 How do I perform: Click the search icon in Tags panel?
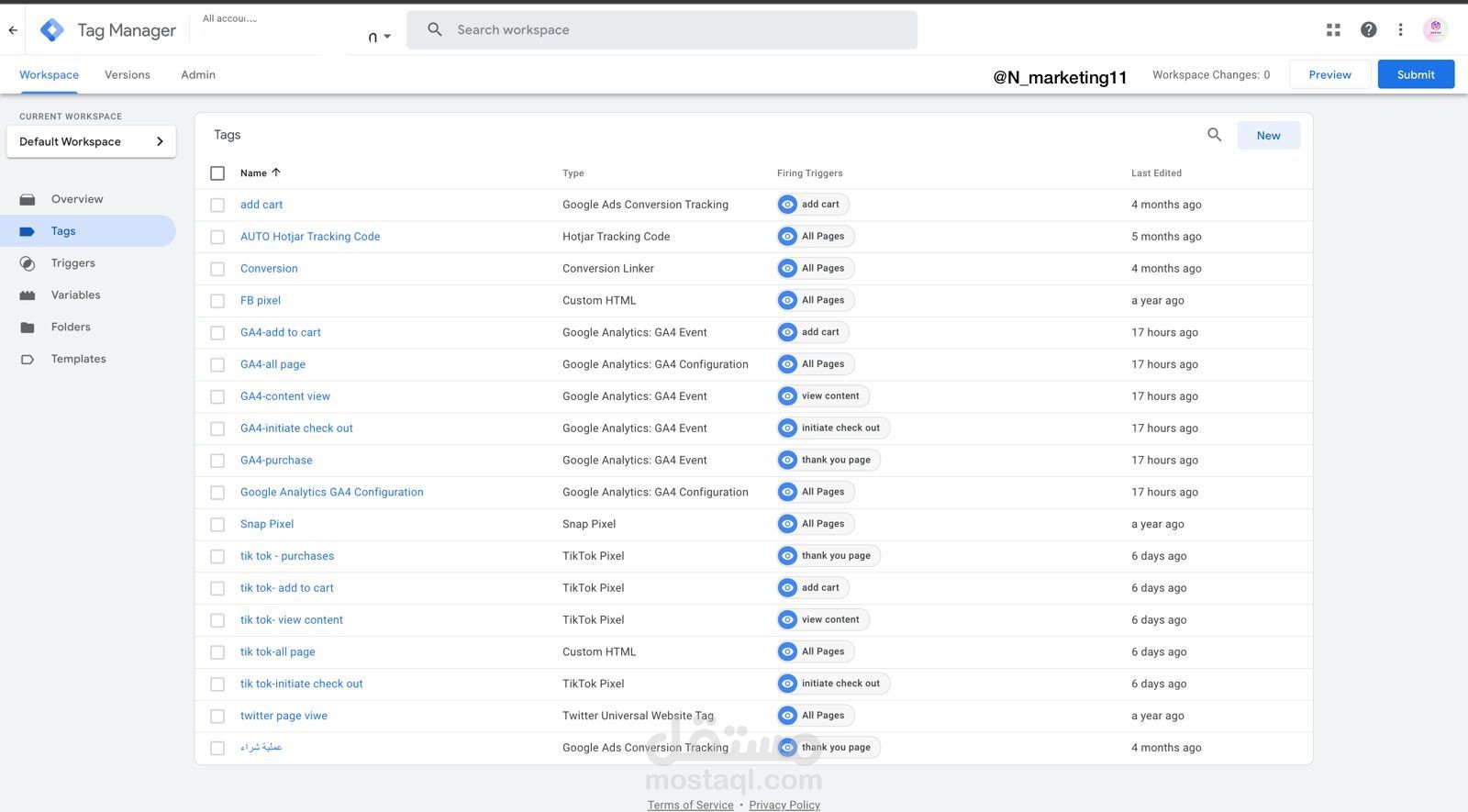pos(1214,135)
